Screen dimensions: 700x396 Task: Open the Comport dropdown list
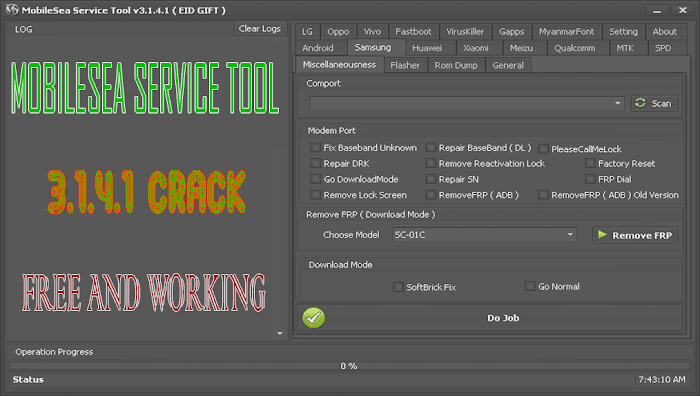[617, 103]
